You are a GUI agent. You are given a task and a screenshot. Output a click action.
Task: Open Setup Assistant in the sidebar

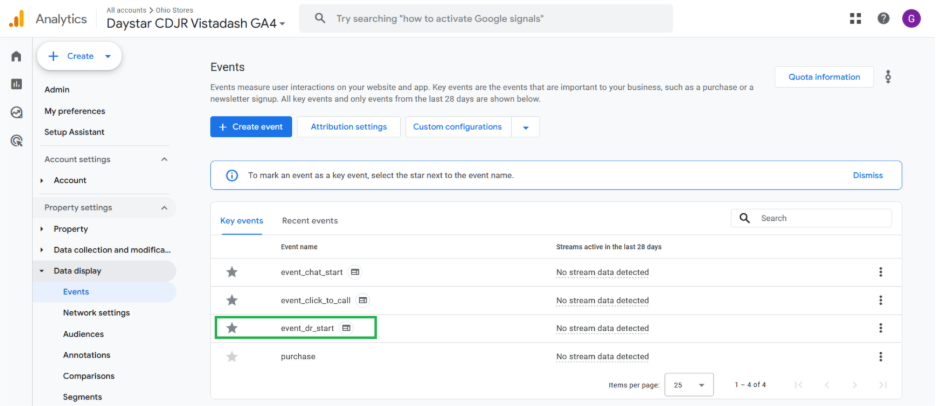coord(74,132)
